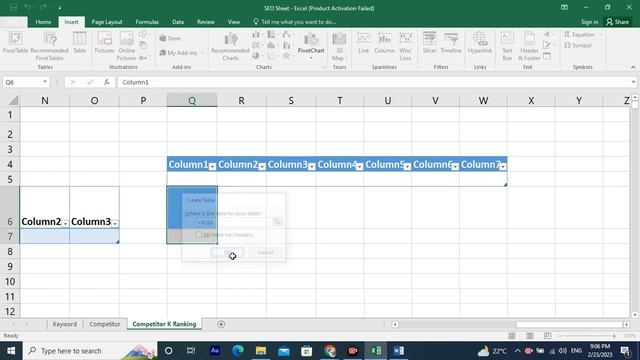Add a Timeline filter
640x360 pixels.
click(x=451, y=43)
